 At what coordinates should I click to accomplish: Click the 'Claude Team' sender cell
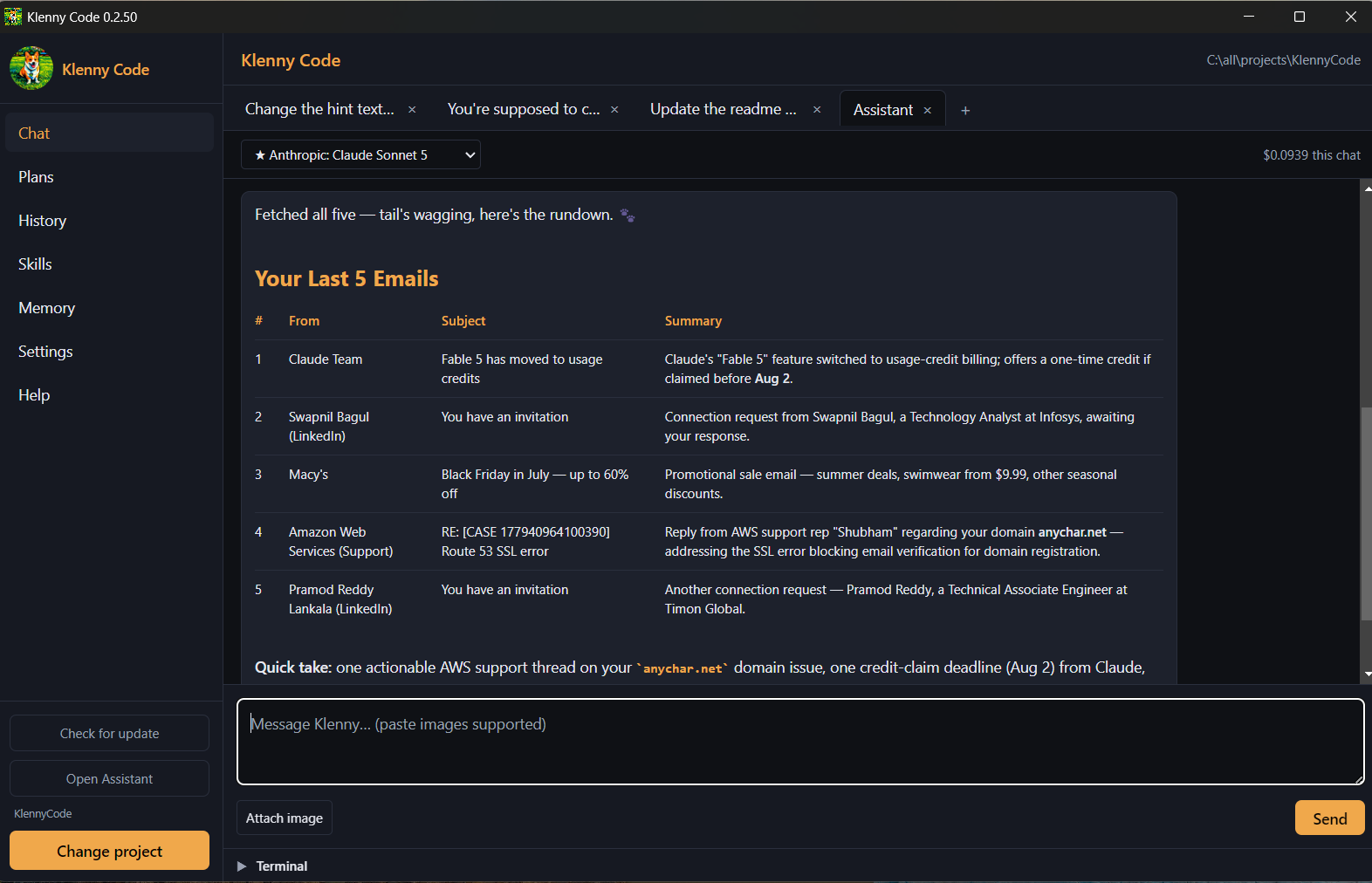[x=326, y=359]
